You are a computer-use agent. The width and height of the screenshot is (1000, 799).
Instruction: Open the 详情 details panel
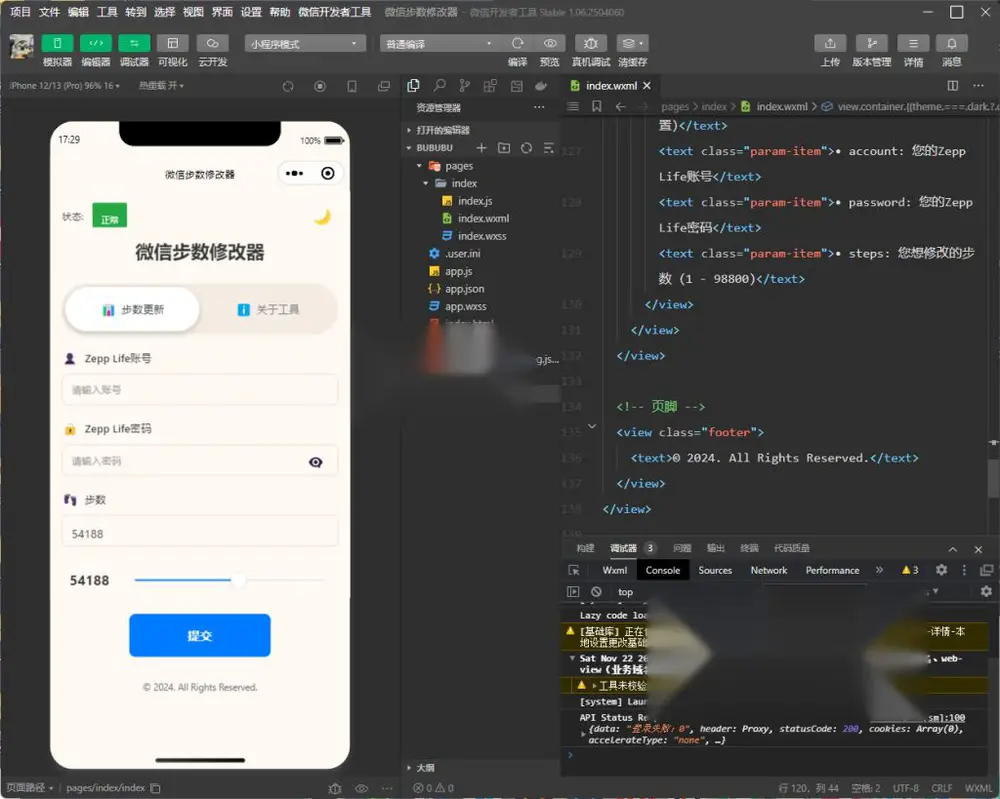tap(913, 43)
